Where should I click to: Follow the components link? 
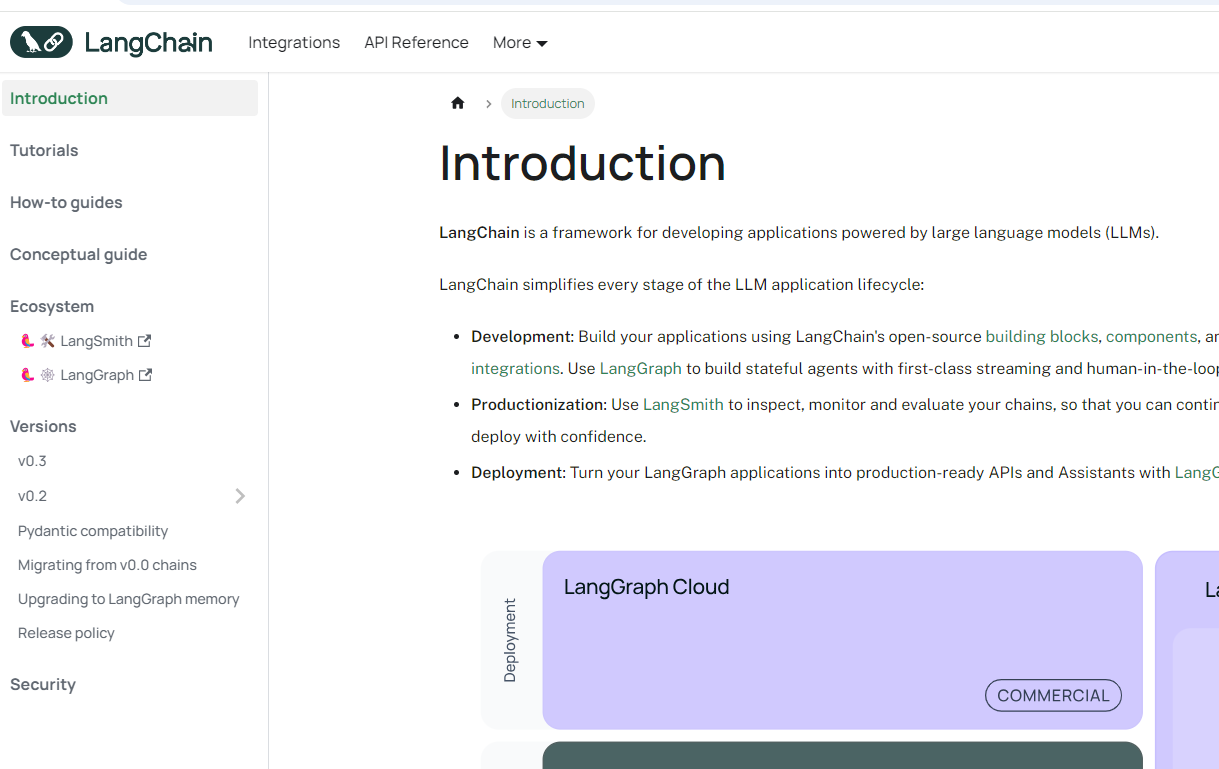(x=1151, y=337)
